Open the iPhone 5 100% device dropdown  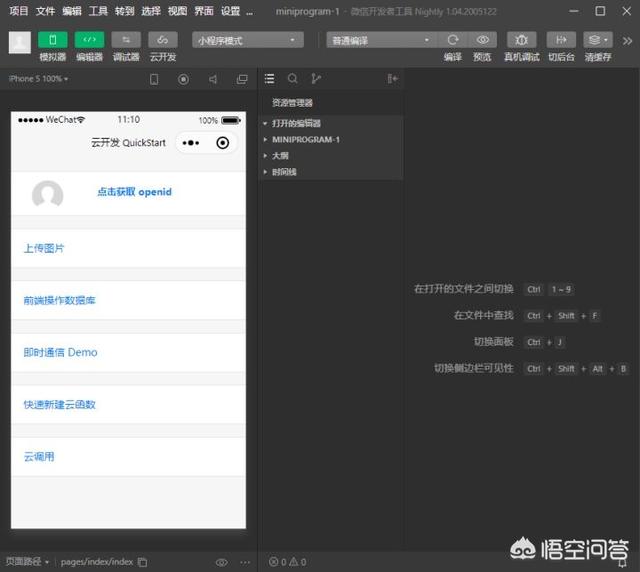(x=38, y=78)
